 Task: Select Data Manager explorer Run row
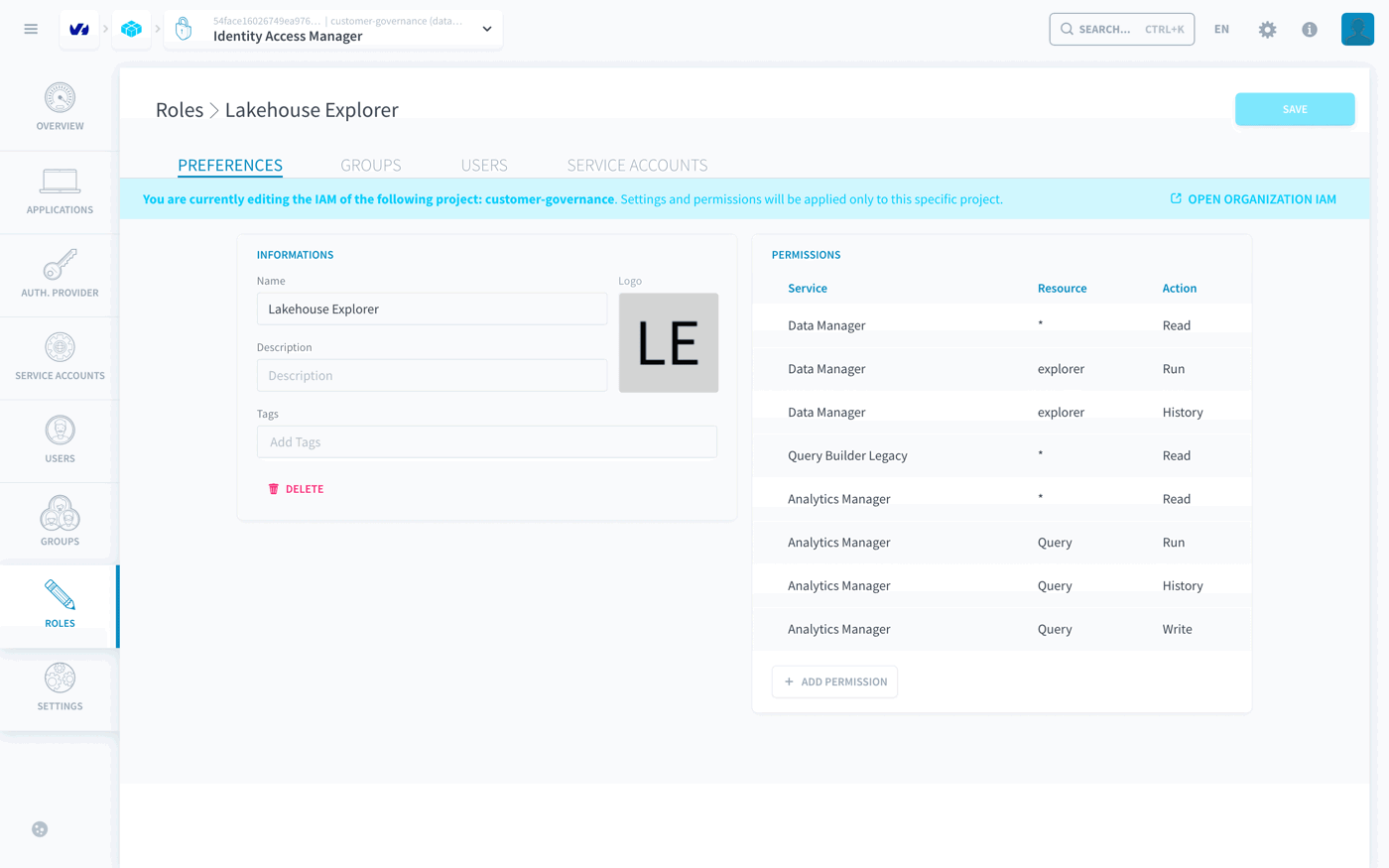[1002, 368]
